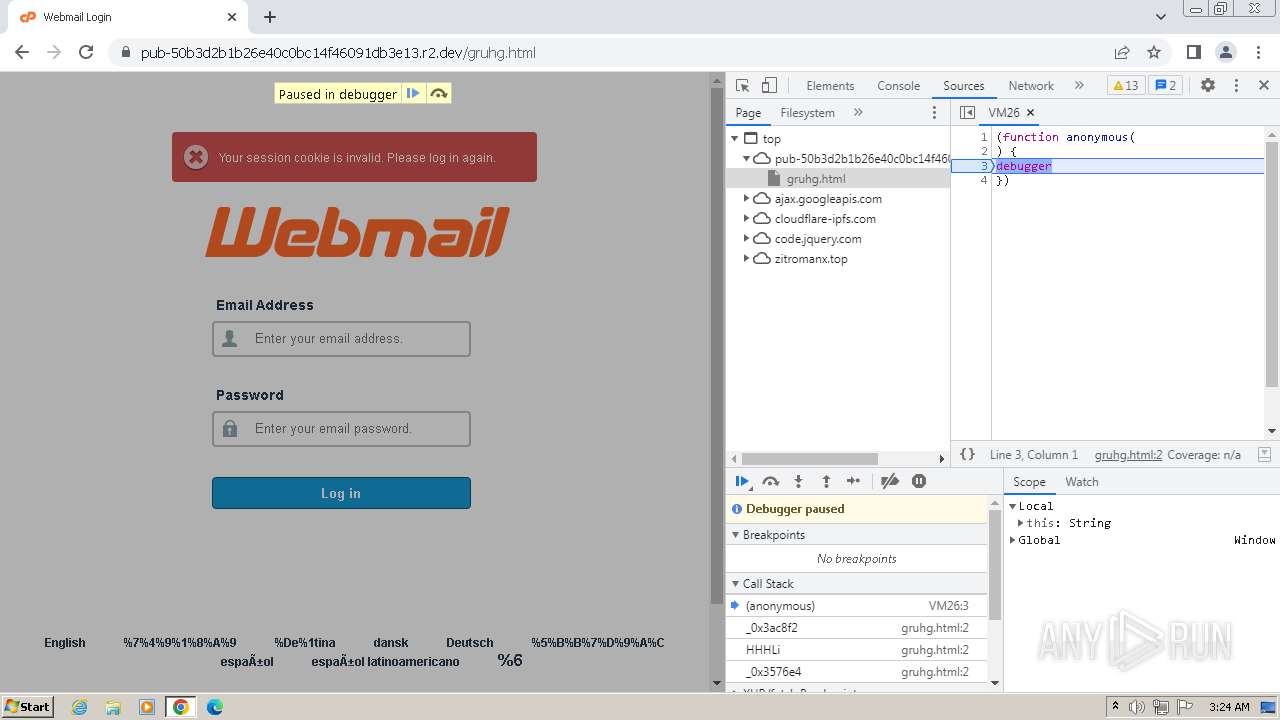Screen dimensions: 1280x720
Task: Open the DevTools settings gear
Action: (x=1208, y=86)
